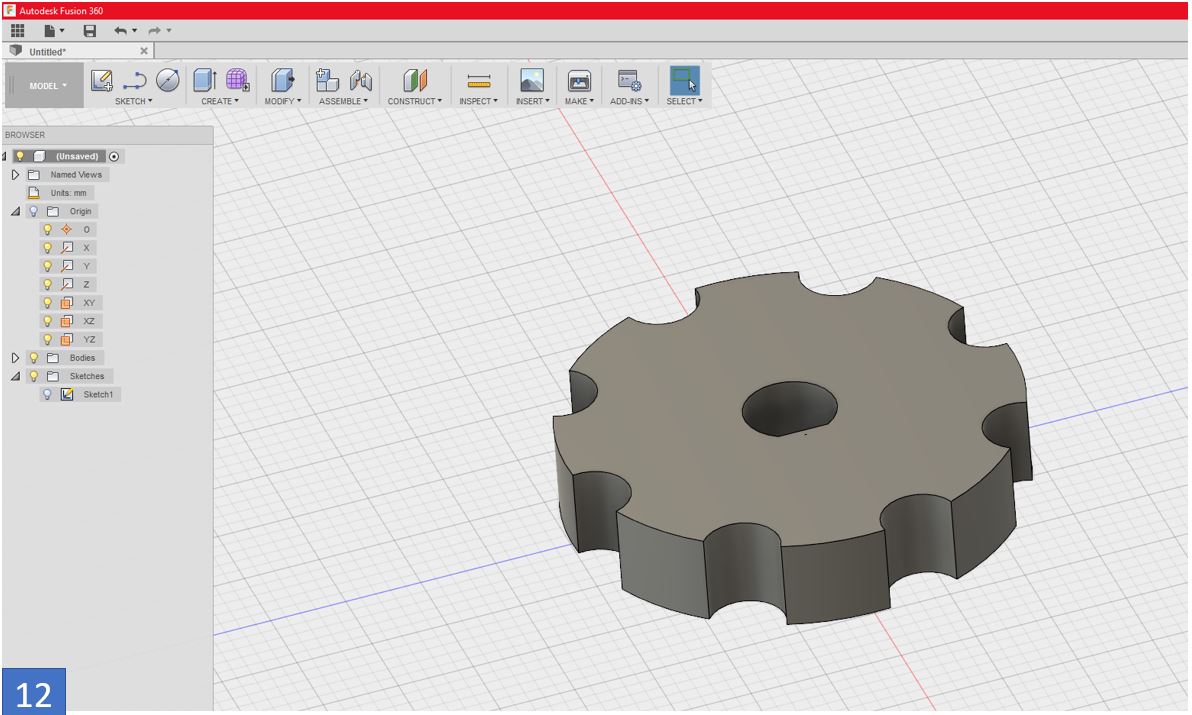Viewport: 1192px width, 715px height.
Task: Click the Insert image icon
Action: (x=532, y=81)
